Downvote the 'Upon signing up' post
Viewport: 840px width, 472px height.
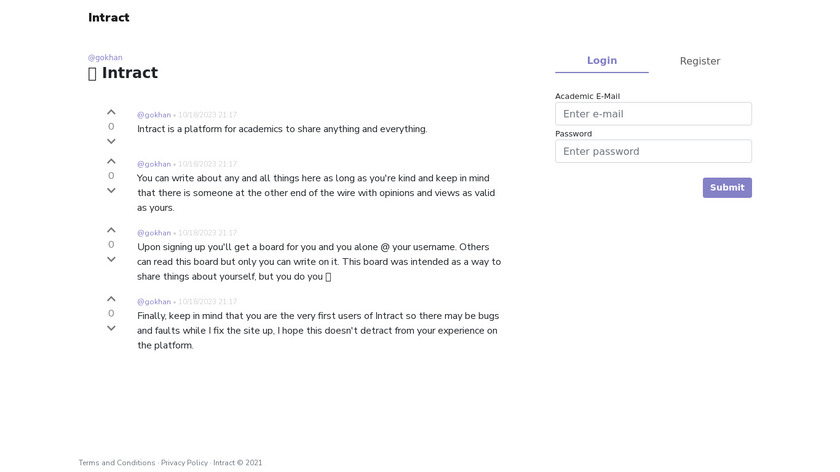coord(111,259)
